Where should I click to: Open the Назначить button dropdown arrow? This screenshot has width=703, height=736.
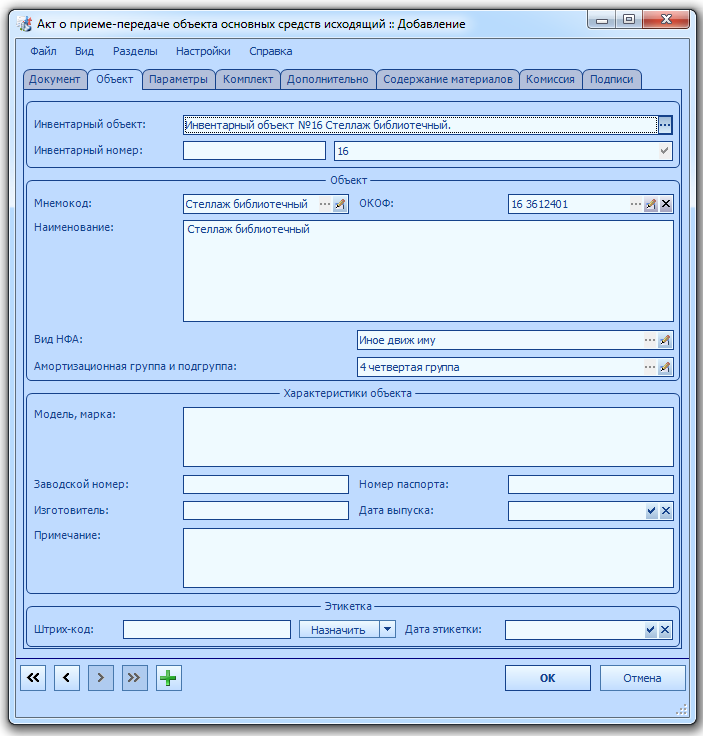(387, 629)
